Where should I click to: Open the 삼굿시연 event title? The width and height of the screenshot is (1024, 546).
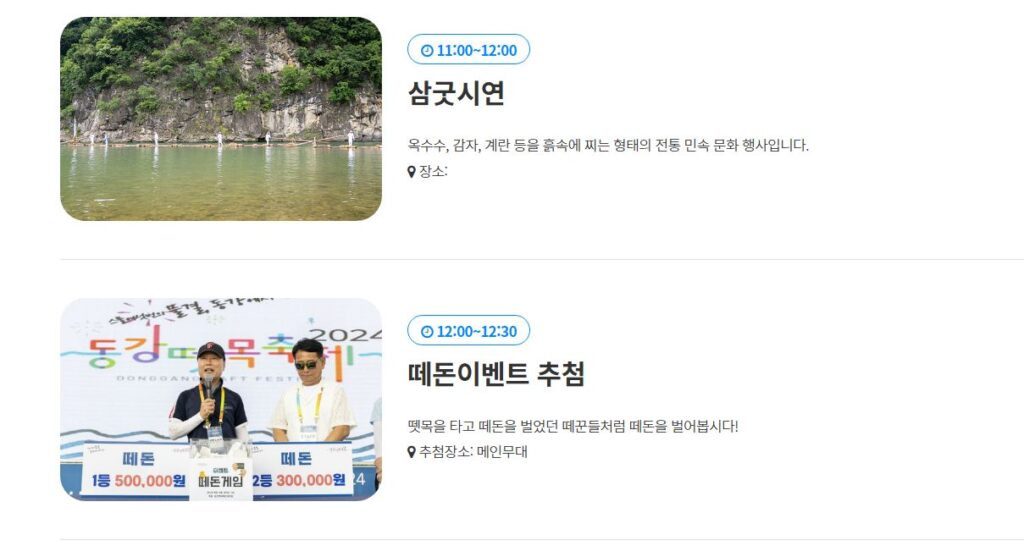point(456,93)
